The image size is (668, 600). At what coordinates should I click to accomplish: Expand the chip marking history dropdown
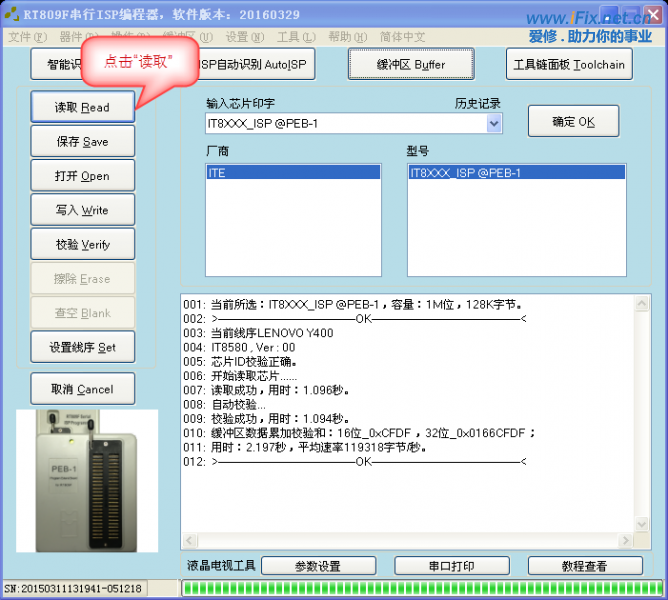[x=494, y=124]
